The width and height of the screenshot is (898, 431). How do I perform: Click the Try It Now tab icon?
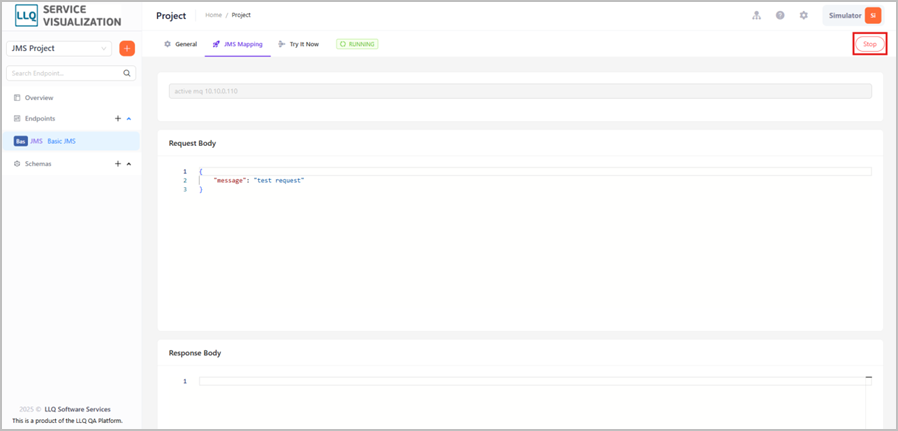(x=282, y=44)
